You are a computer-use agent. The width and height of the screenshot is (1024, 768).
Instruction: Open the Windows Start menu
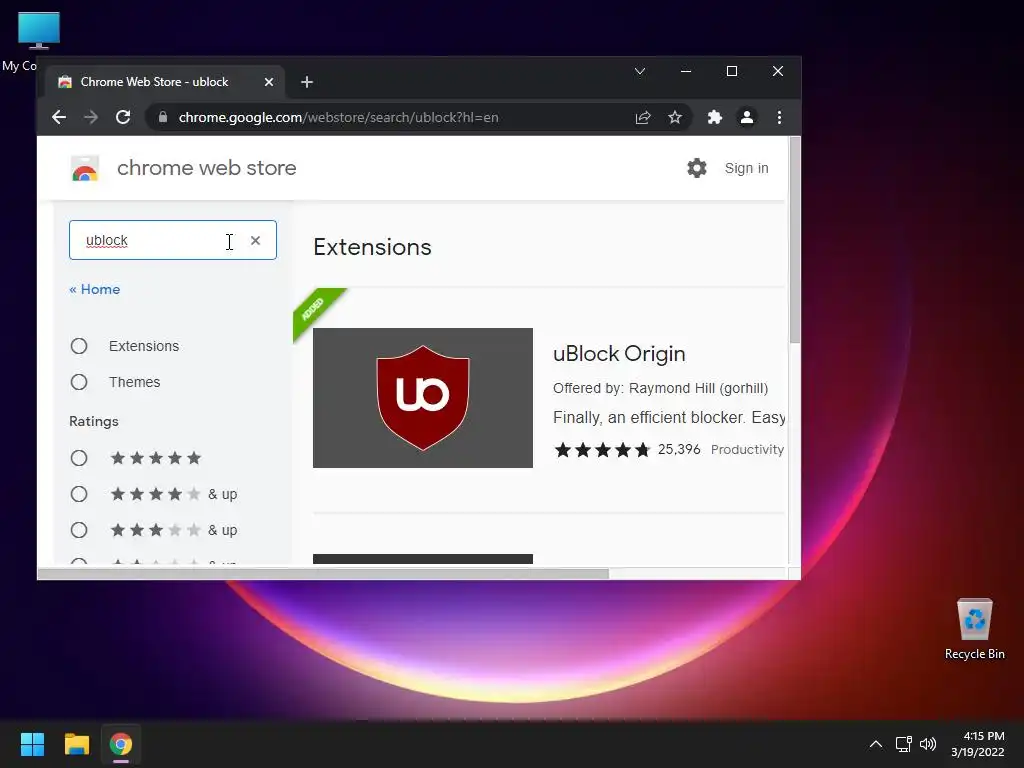[32, 744]
